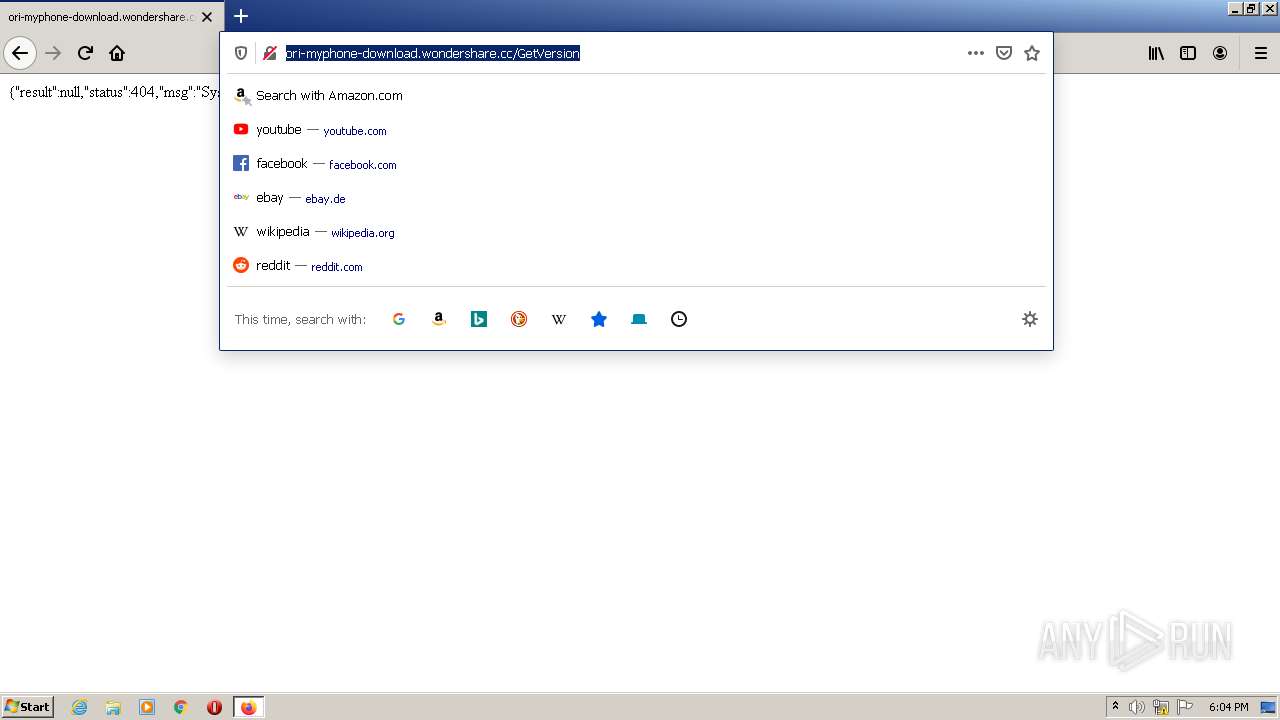
Task: Click the insecure connection lock icon
Action: (269, 53)
